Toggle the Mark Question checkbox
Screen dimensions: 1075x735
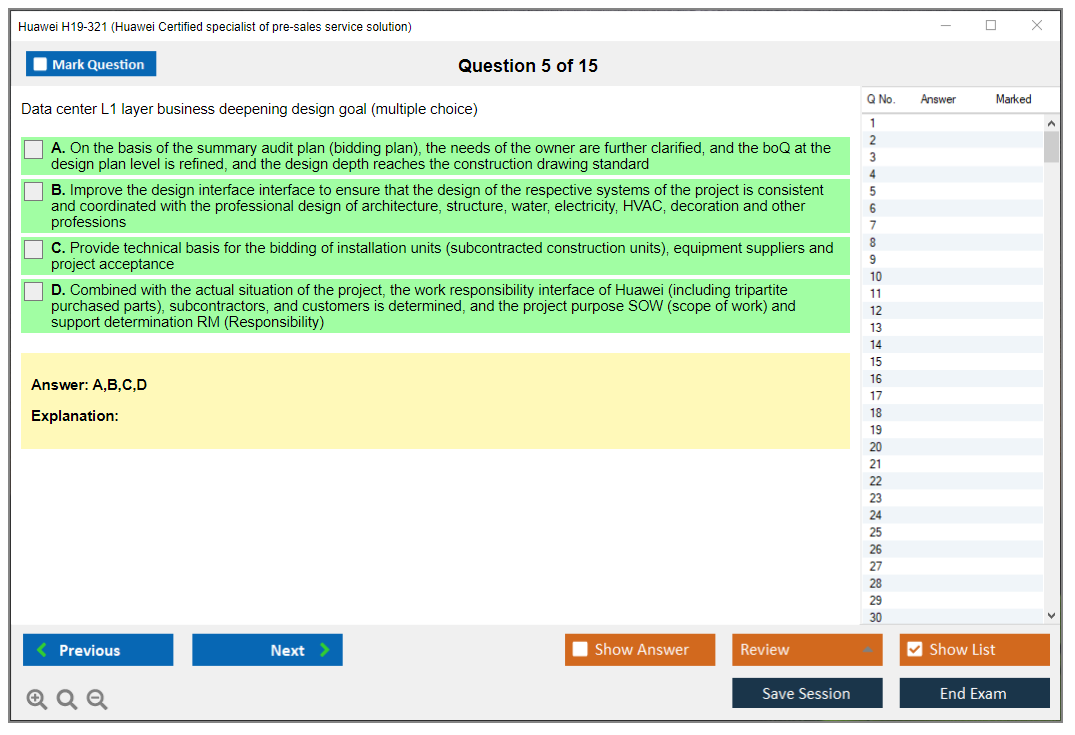[x=41, y=64]
